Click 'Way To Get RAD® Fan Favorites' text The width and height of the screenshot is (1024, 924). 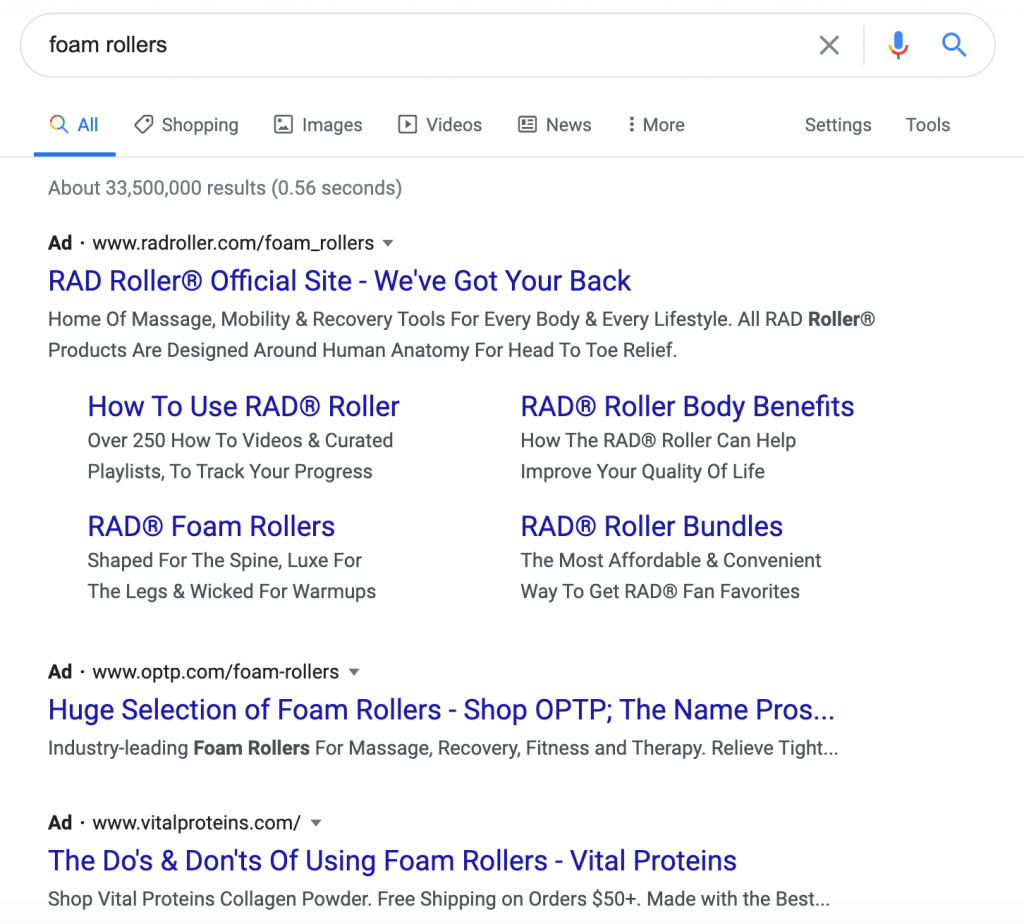tap(660, 592)
